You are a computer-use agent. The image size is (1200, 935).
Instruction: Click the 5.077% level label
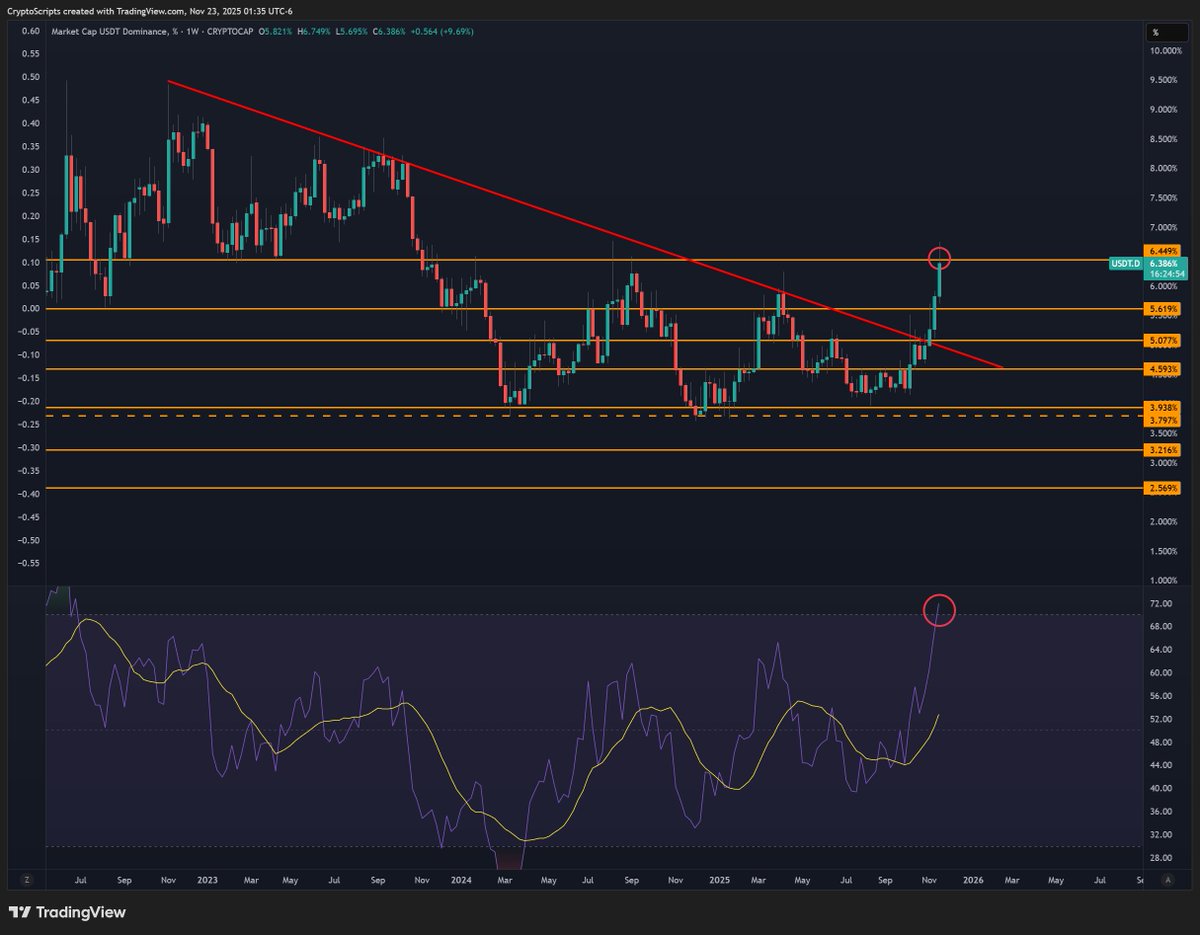tap(1164, 341)
